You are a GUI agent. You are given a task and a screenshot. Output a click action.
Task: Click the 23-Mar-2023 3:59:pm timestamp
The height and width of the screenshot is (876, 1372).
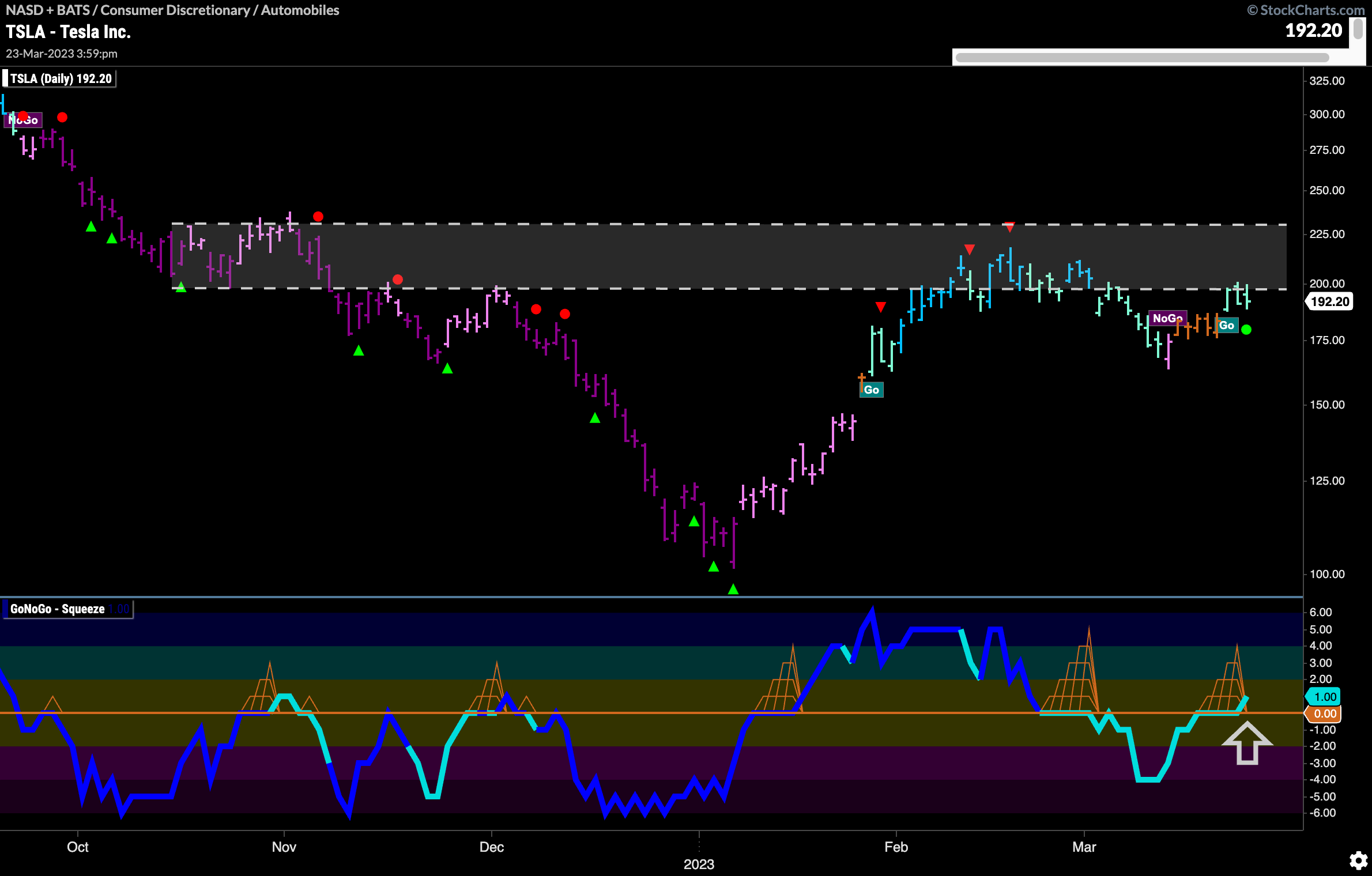pyautogui.click(x=62, y=54)
